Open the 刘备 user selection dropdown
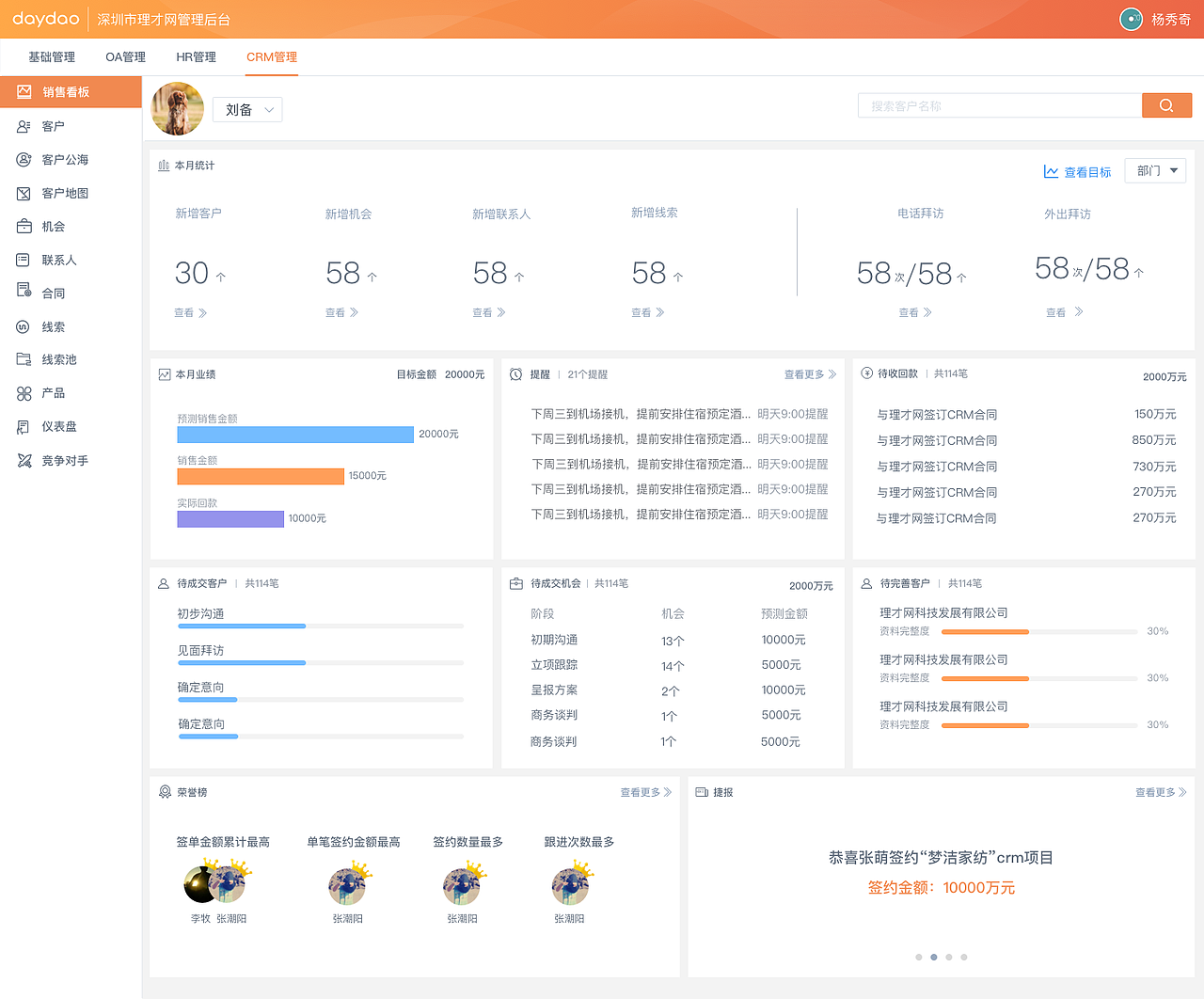Viewport: 1204px width, 999px height. 247,110
